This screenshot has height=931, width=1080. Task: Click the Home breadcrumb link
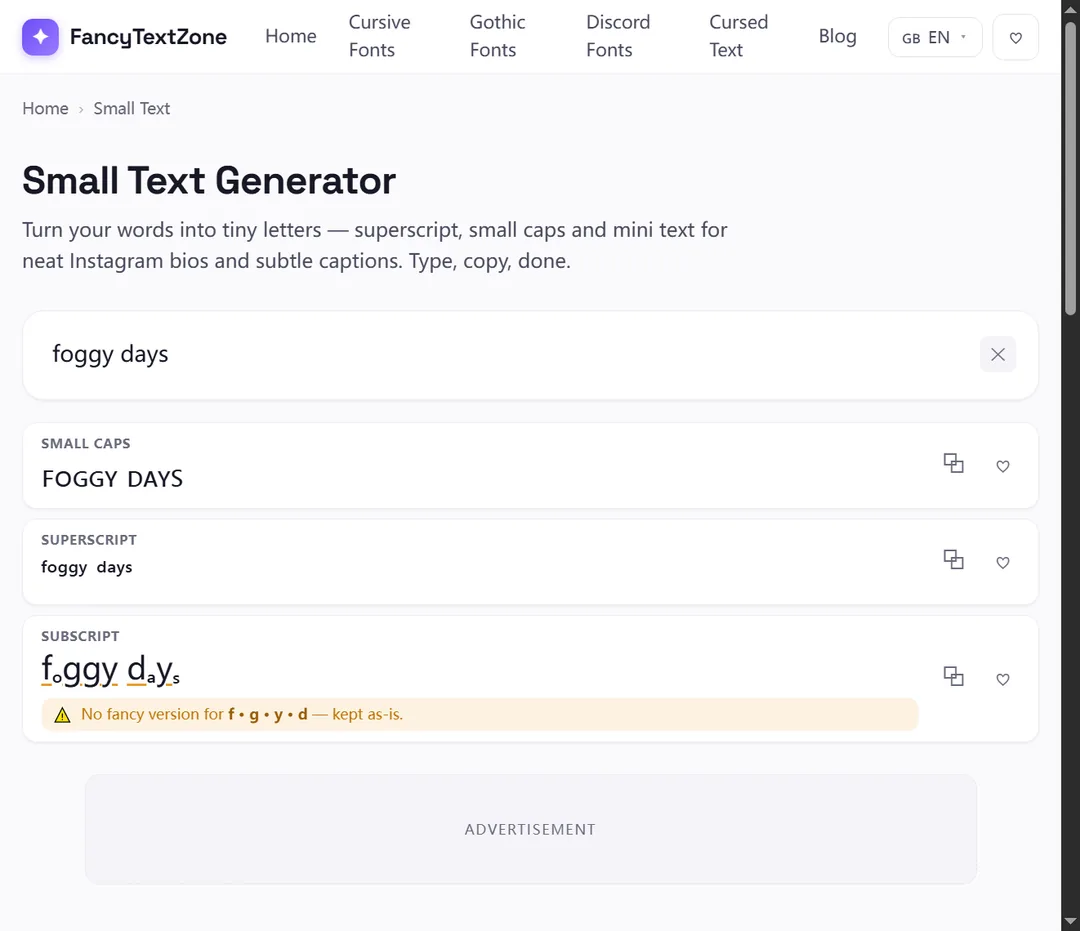coord(45,108)
